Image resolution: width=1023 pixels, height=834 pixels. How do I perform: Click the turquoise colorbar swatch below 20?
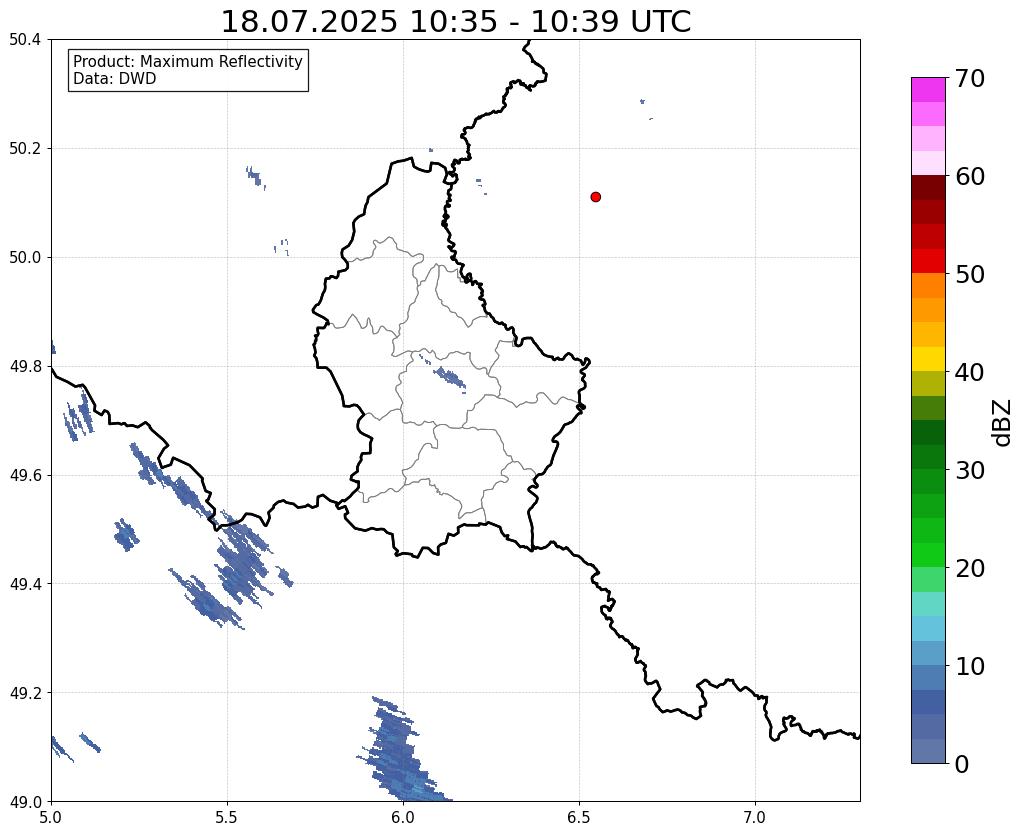click(x=928, y=604)
